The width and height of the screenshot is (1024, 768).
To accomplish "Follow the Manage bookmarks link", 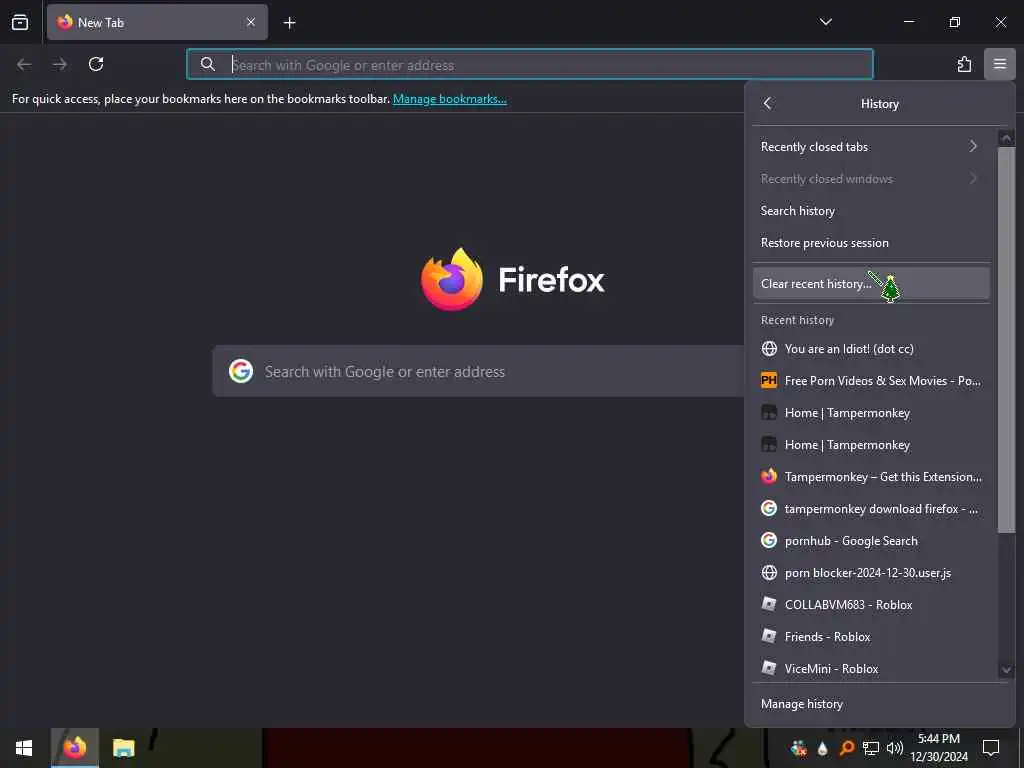I will point(449,99).
